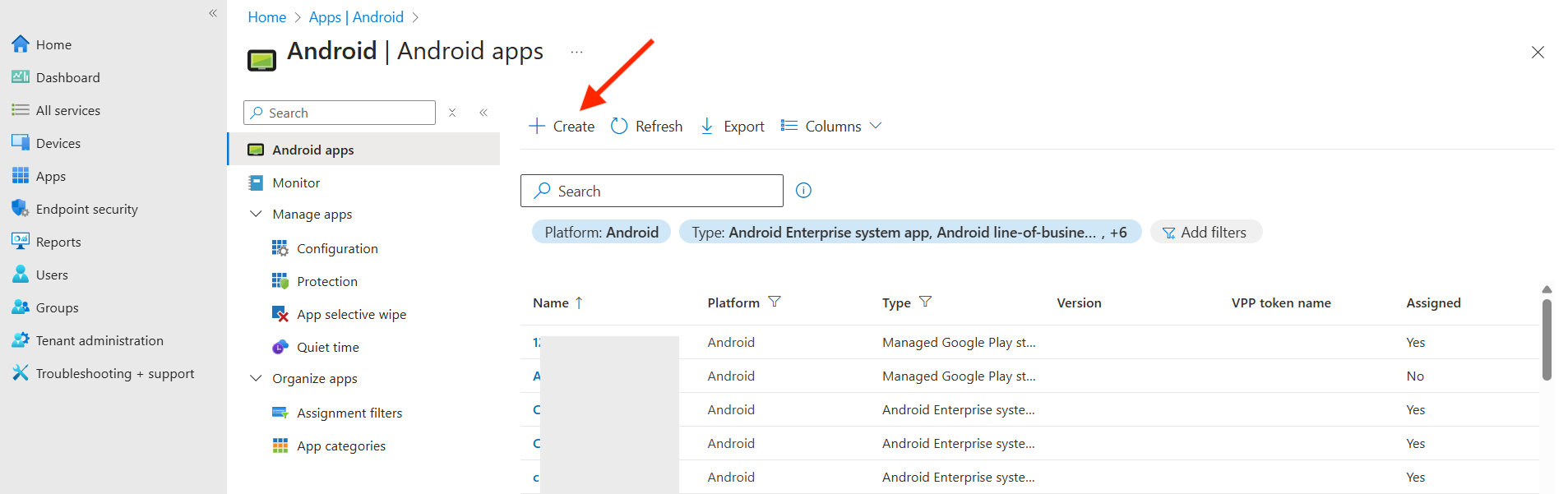Click the apps list vertical scrollbar
Screen dimensions: 1568x494
pos(1547,339)
